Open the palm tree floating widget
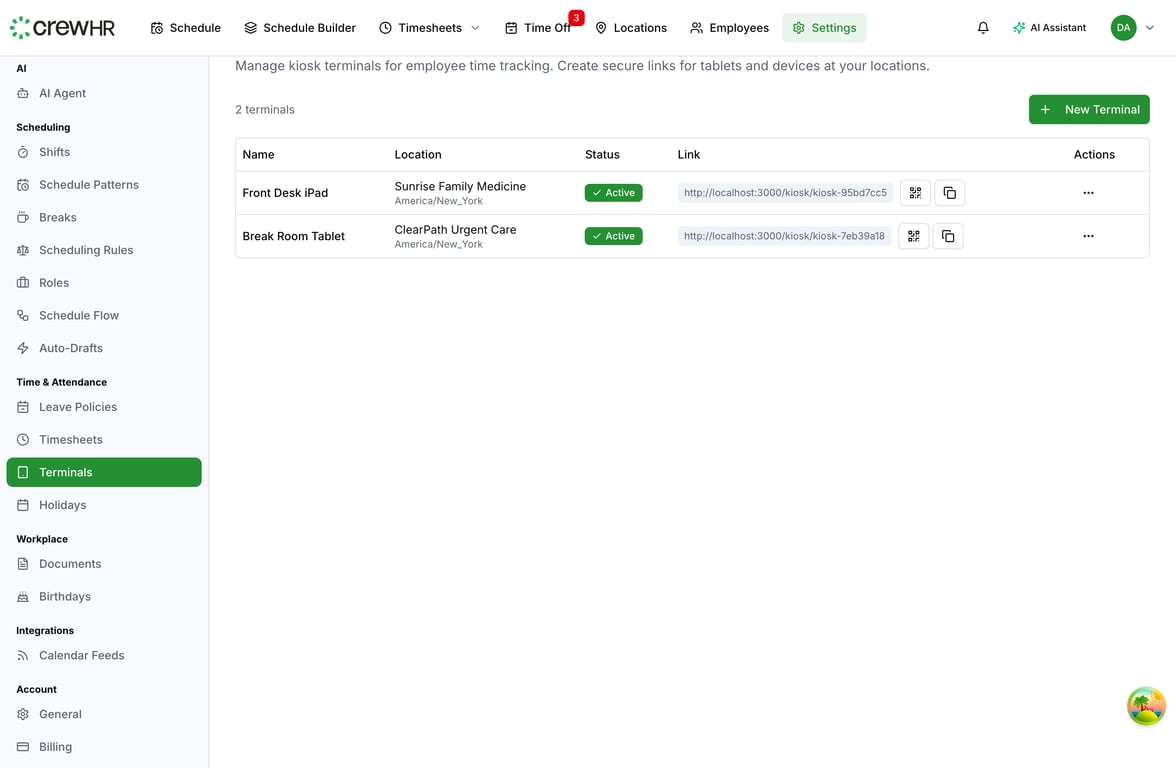Screen dimensions: 1176x768 (x=1146, y=706)
